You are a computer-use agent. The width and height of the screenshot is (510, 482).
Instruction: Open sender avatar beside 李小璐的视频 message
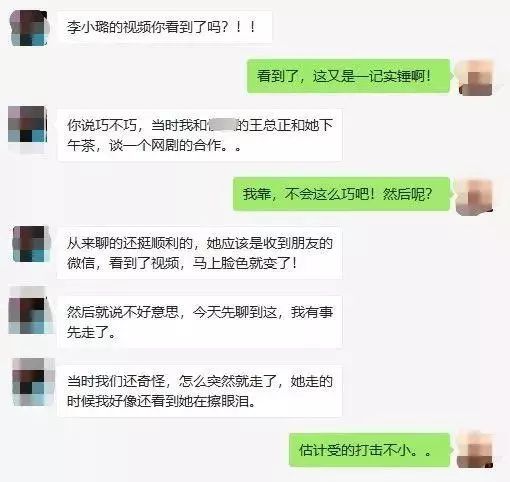click(x=29, y=28)
